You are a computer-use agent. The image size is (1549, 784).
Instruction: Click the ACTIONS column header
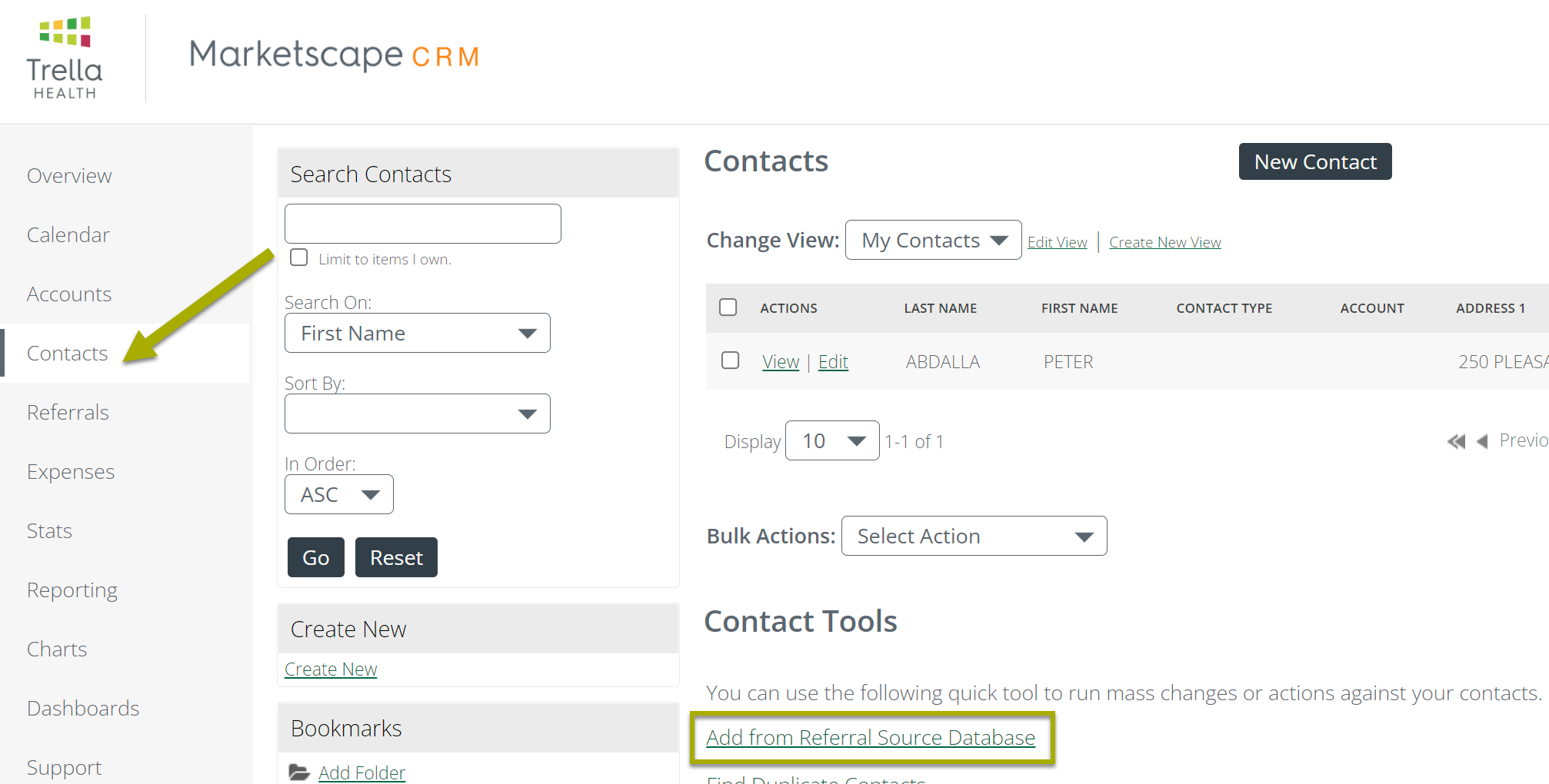click(x=788, y=308)
